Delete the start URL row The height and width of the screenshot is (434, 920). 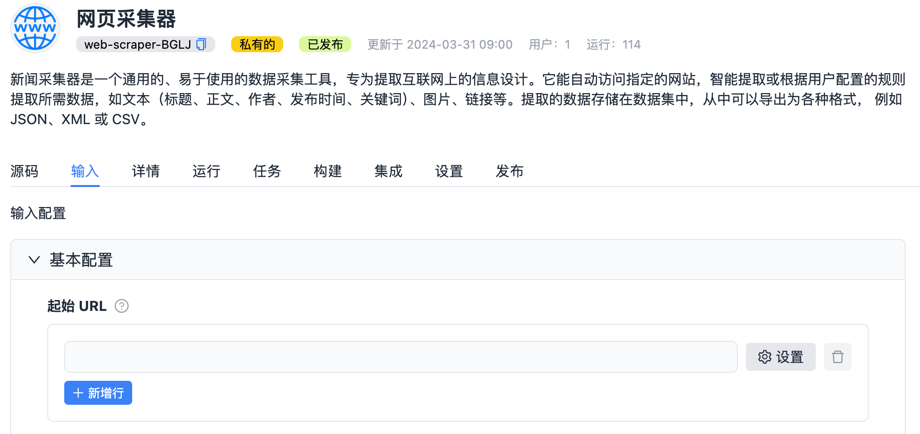(x=837, y=357)
